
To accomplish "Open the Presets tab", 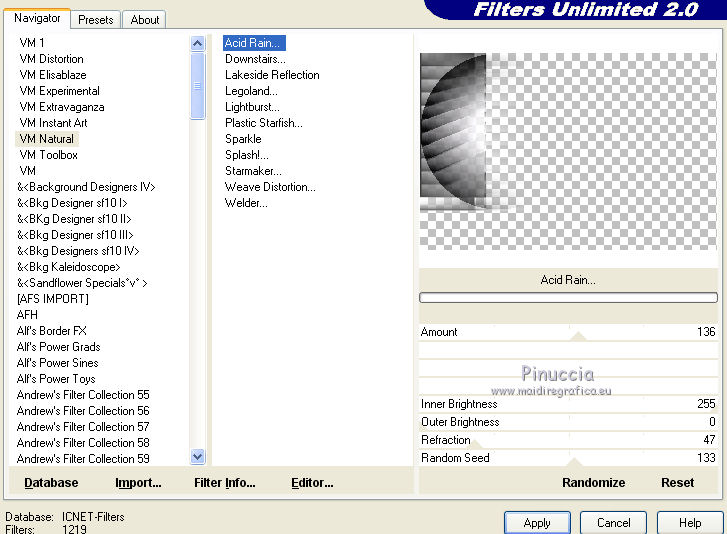I will click(x=96, y=20).
